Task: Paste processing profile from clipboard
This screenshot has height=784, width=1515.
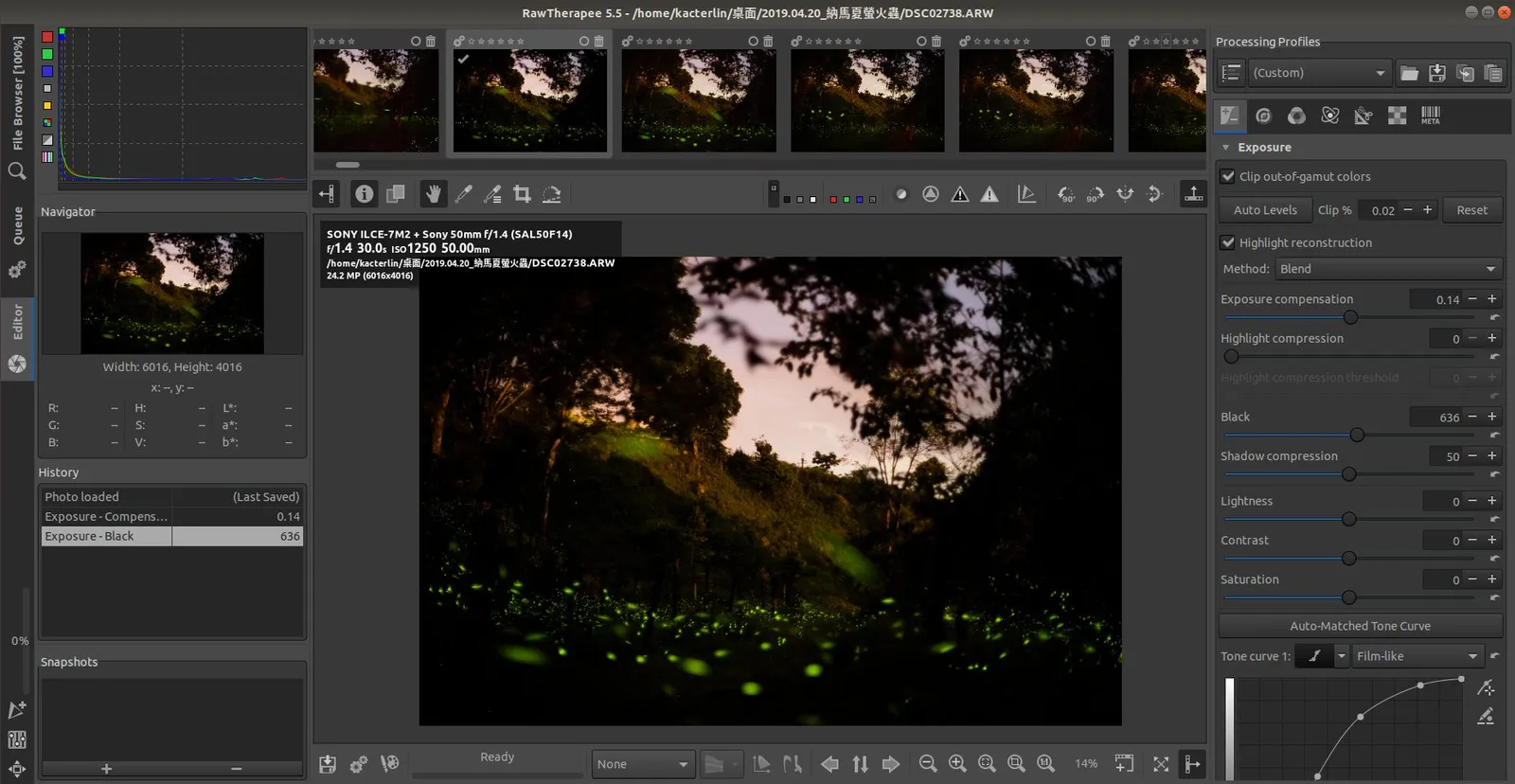Action: pos(1493,73)
